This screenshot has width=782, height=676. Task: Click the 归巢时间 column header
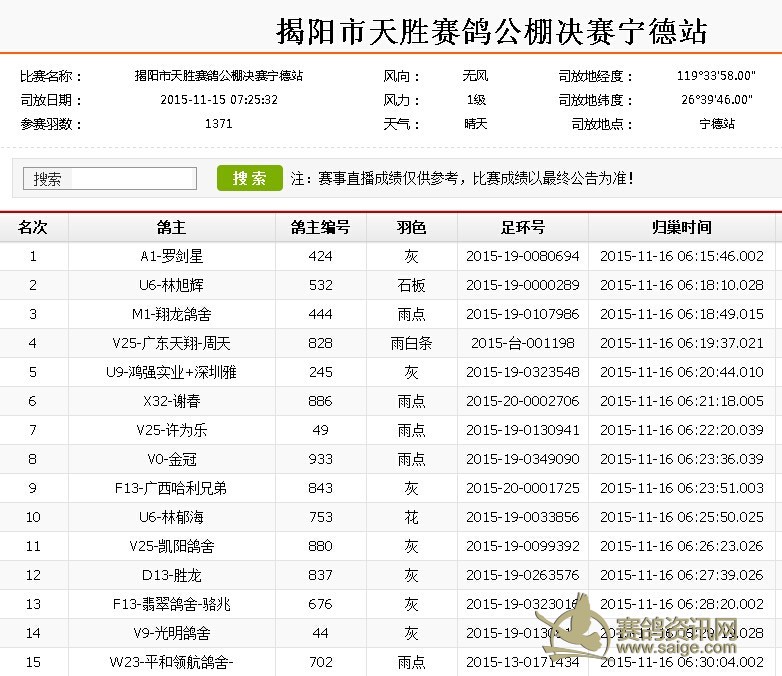(x=681, y=227)
